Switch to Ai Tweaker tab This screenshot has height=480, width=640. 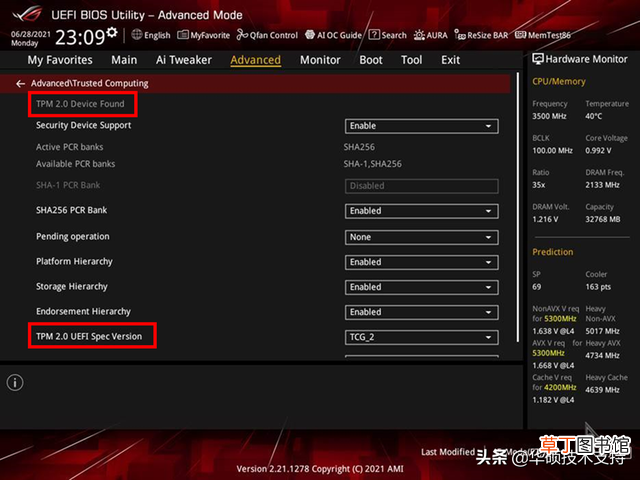pyautogui.click(x=184, y=60)
